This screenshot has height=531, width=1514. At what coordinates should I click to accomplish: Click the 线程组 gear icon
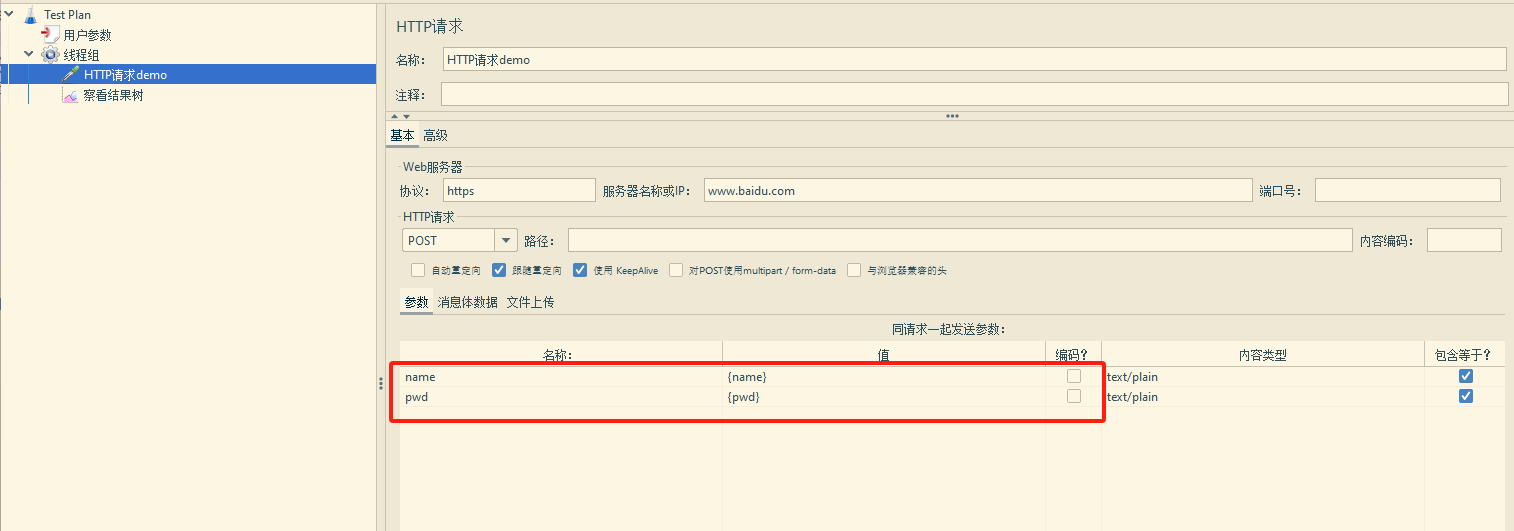[50, 55]
